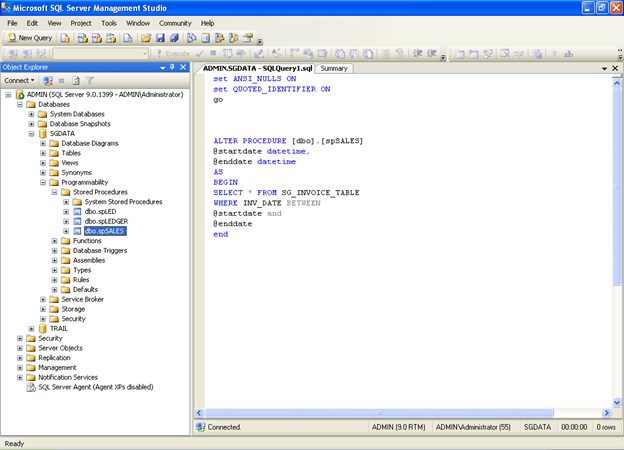Click Increase Indent icon
The height and width of the screenshot is (450, 624).
pos(432,53)
